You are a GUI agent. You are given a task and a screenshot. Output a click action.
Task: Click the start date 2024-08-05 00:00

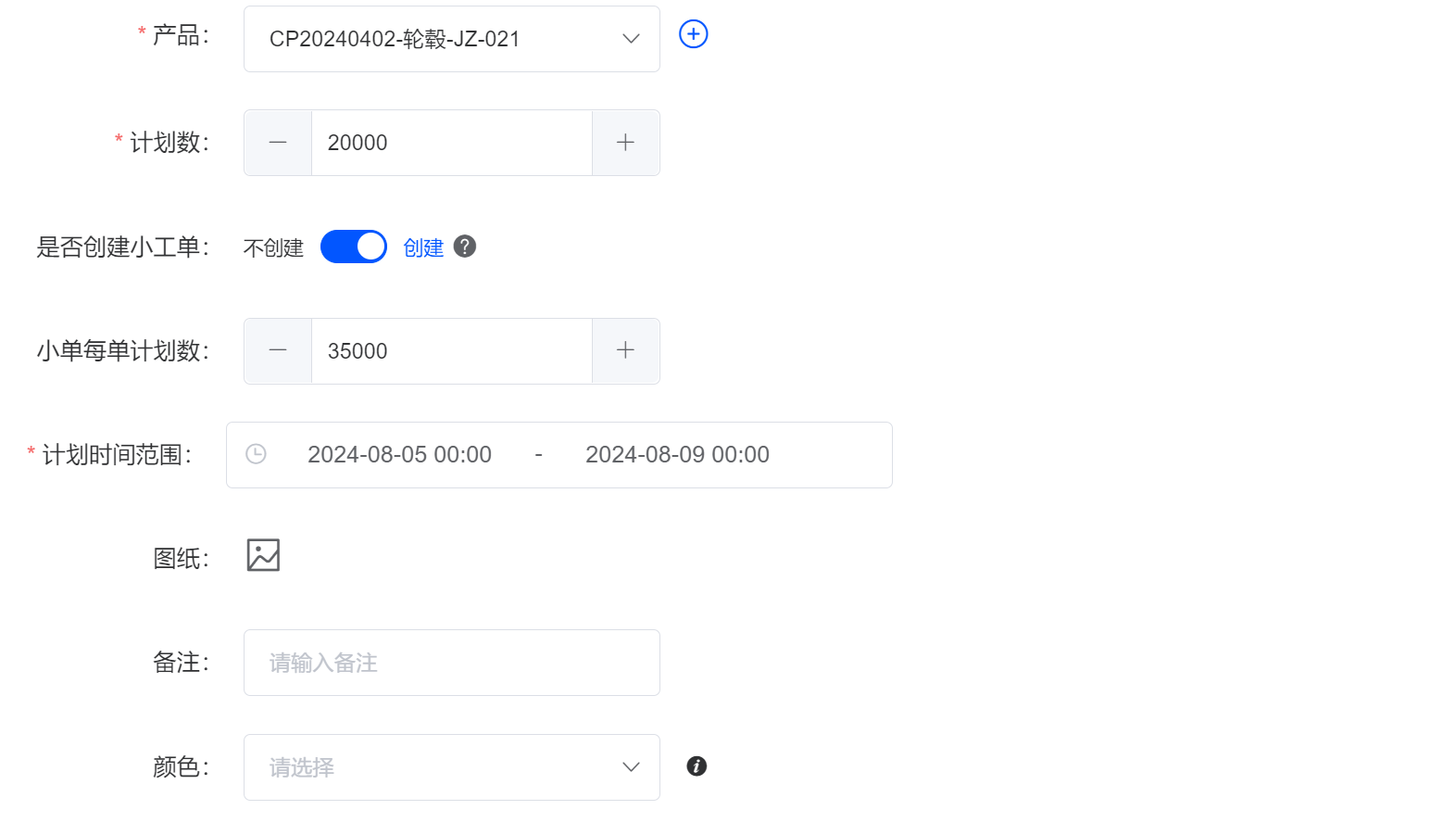pos(399,455)
